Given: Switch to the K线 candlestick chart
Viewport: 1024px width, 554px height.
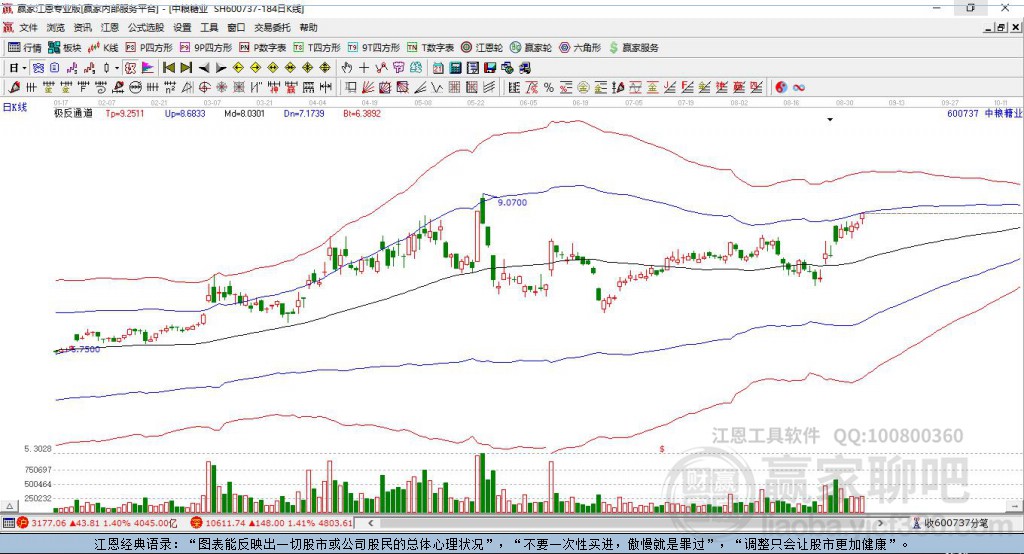Looking at the screenshot, I should pyautogui.click(x=104, y=48).
